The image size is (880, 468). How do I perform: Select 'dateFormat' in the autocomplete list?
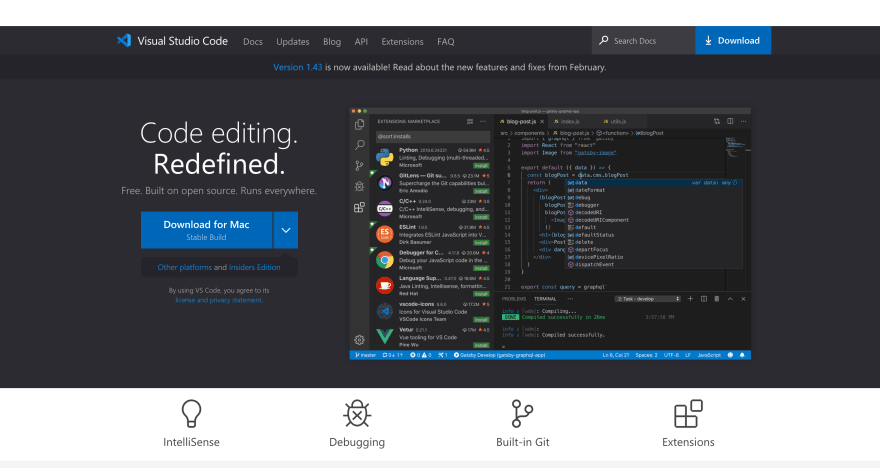pos(590,190)
